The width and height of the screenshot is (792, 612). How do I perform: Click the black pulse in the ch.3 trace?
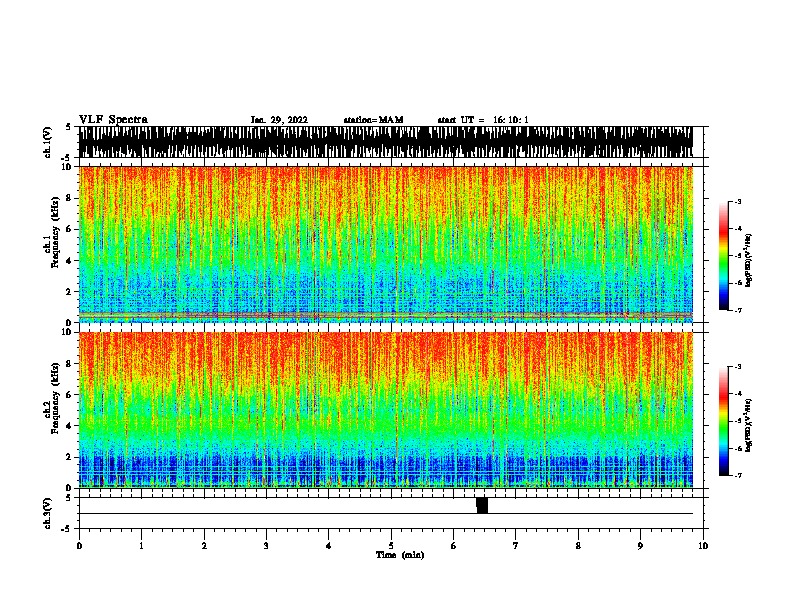pos(482,505)
